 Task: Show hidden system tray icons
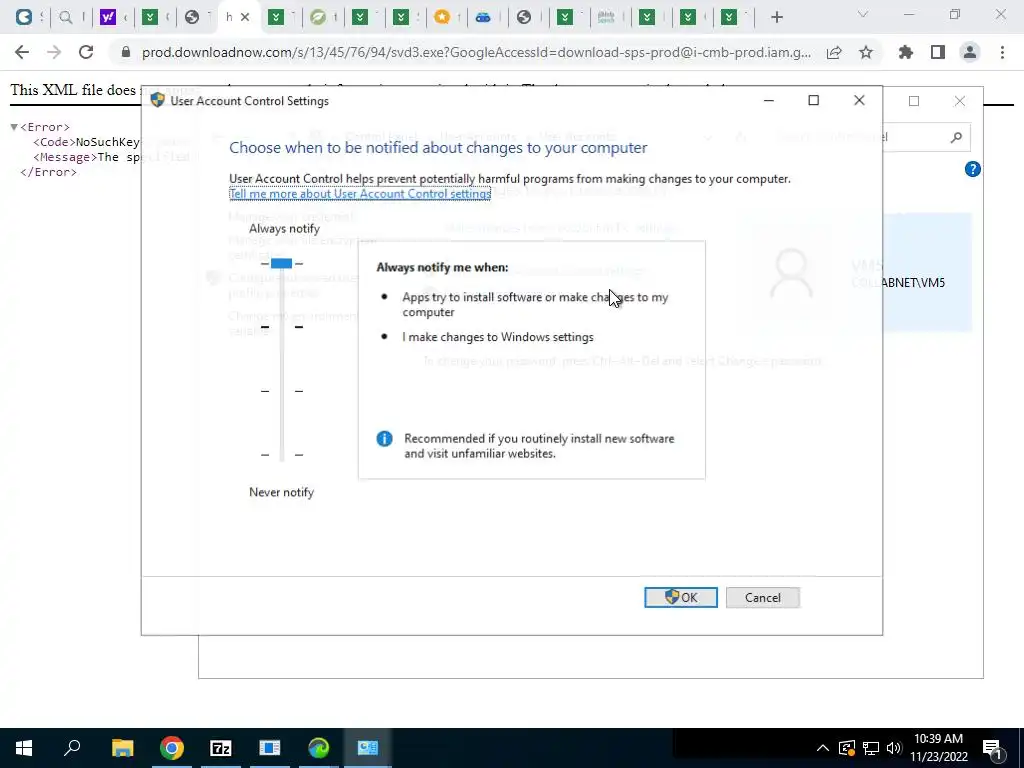click(x=823, y=748)
